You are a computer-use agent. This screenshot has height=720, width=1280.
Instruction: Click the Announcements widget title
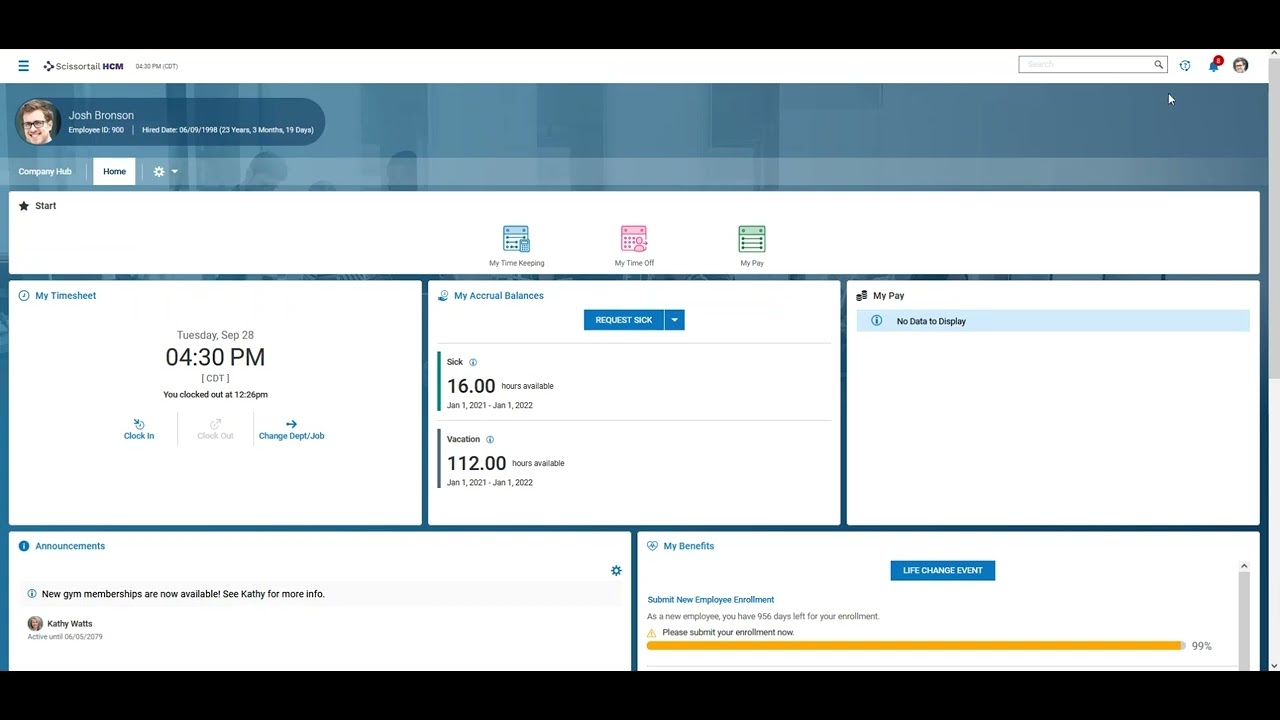tap(70, 546)
